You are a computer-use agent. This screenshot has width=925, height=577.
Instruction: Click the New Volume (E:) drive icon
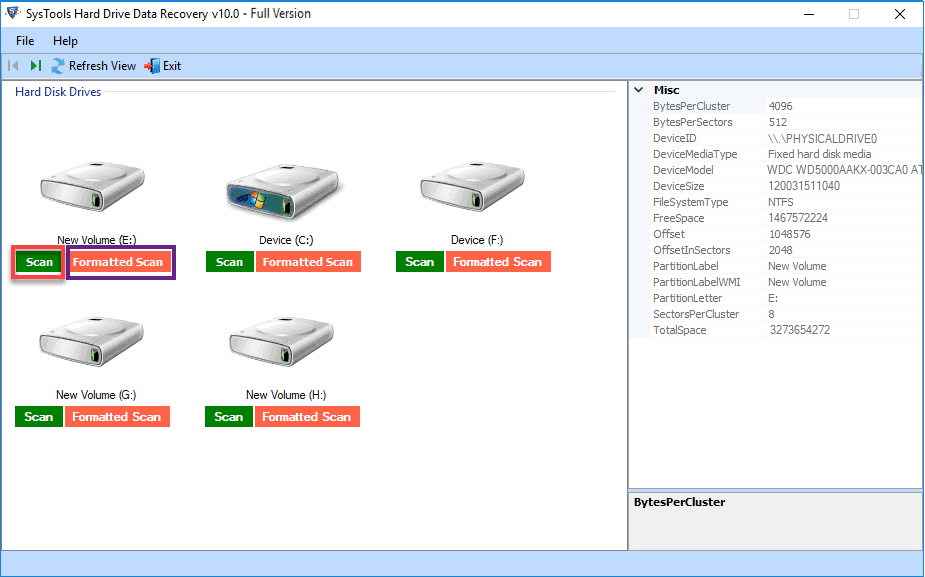[x=95, y=187]
